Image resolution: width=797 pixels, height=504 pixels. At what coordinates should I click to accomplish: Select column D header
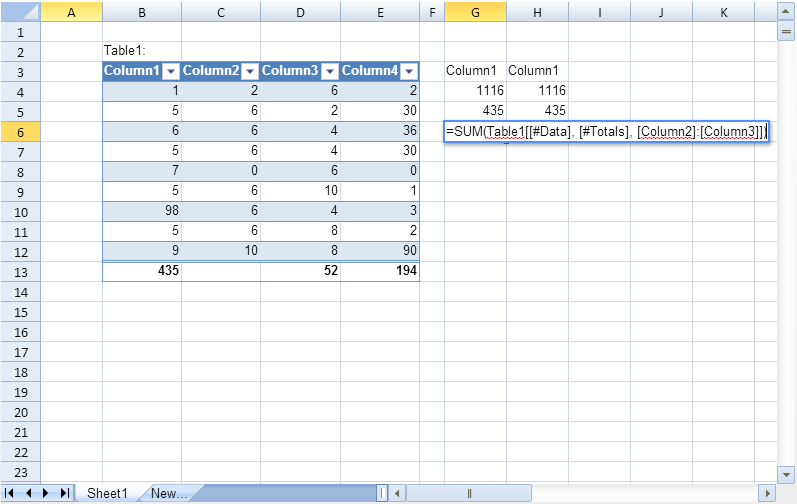[300, 12]
